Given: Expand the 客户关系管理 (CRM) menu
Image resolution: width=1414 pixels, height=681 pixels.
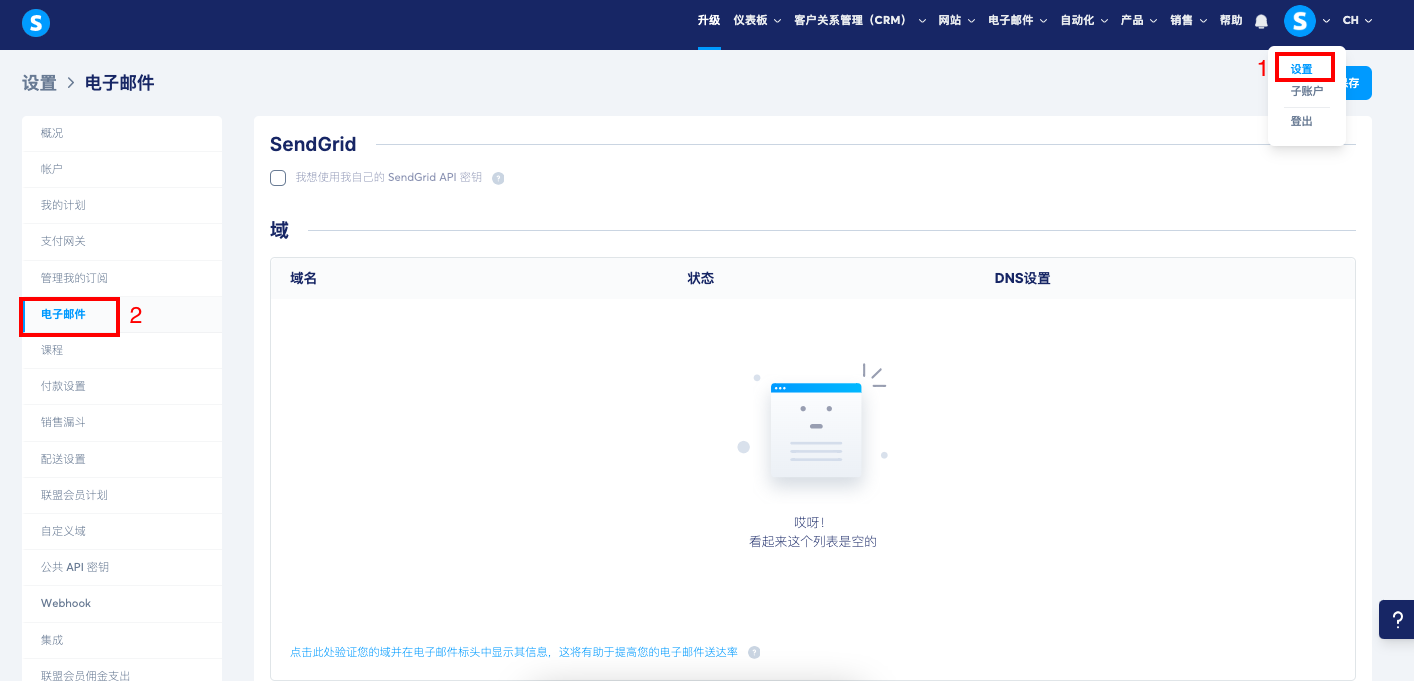Looking at the screenshot, I should [x=859, y=20].
